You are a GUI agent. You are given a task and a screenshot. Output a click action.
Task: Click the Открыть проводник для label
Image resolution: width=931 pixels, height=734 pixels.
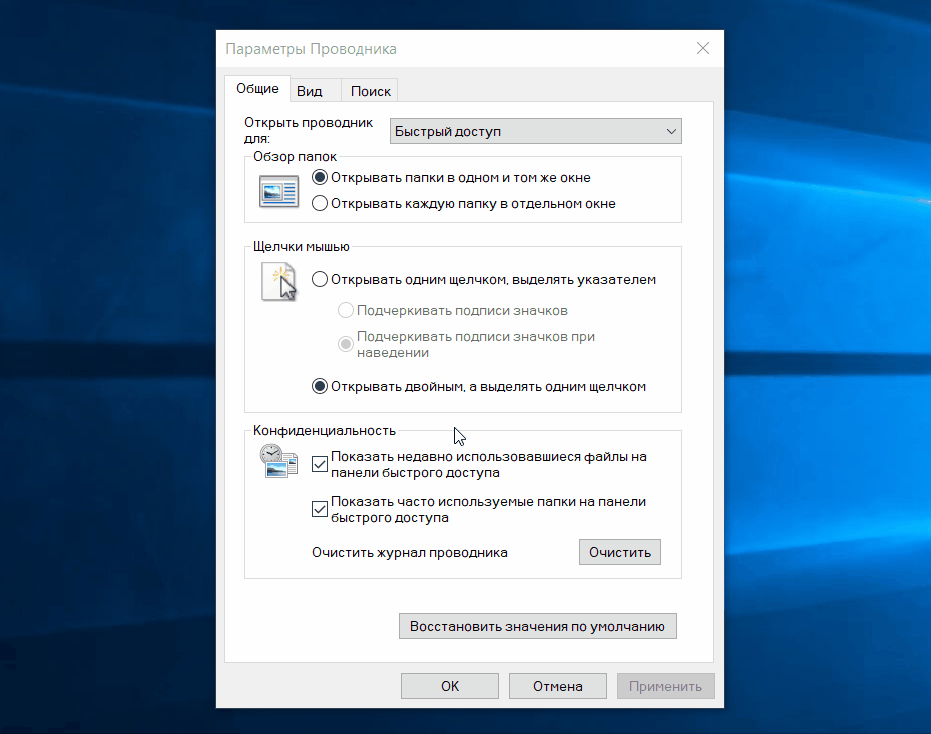(x=308, y=131)
